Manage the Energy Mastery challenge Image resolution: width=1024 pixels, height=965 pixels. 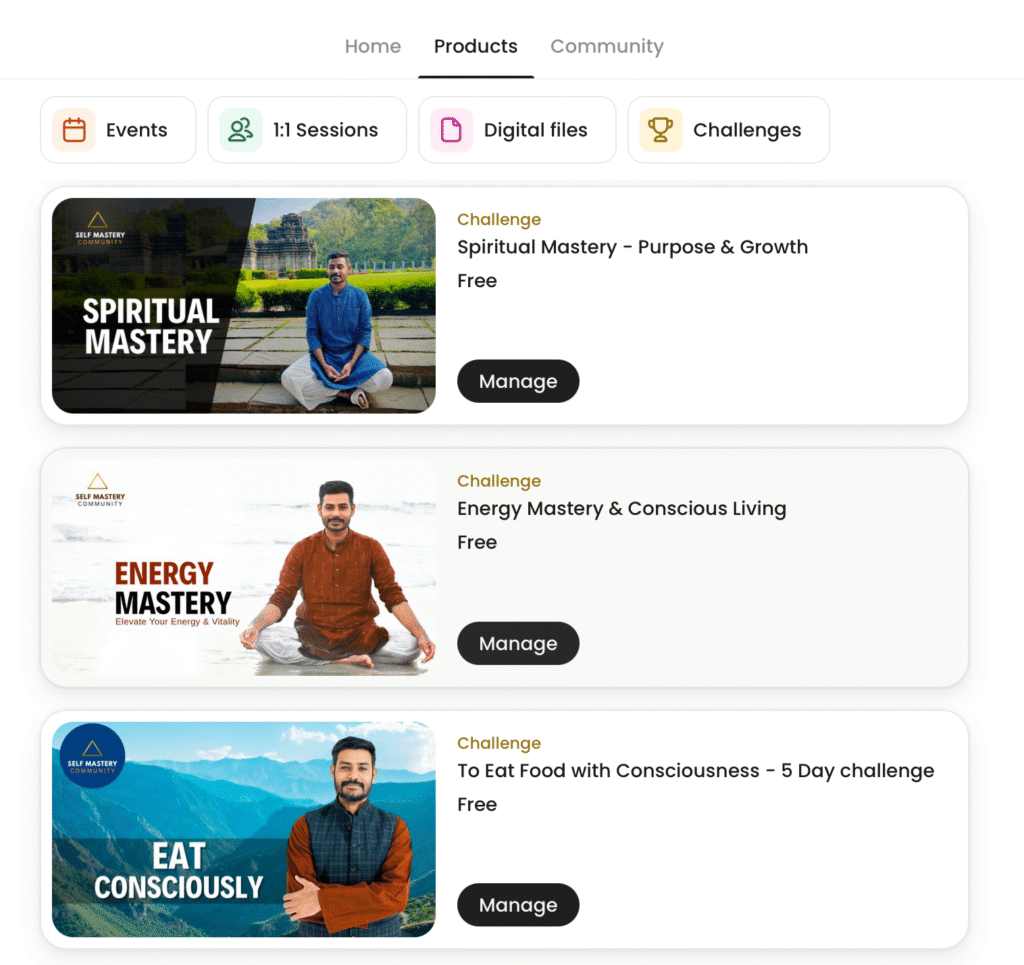(518, 643)
